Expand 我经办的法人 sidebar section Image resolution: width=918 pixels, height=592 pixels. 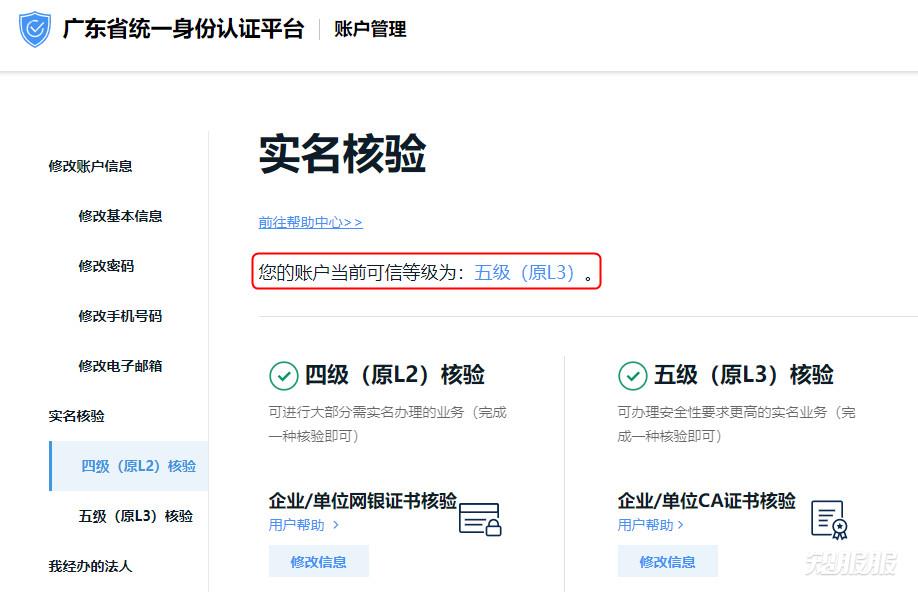[x=90, y=566]
